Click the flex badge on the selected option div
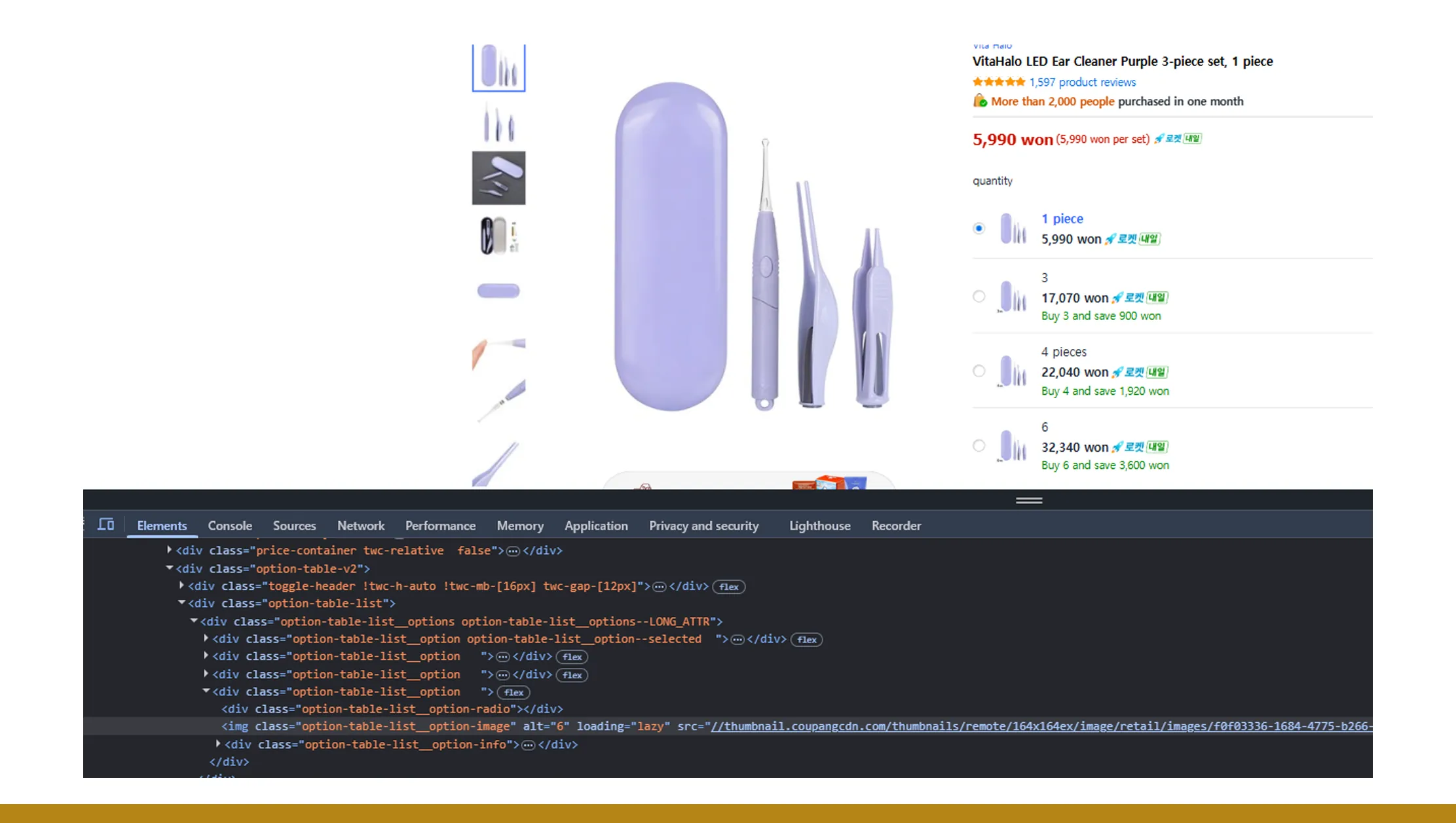 [x=806, y=640]
